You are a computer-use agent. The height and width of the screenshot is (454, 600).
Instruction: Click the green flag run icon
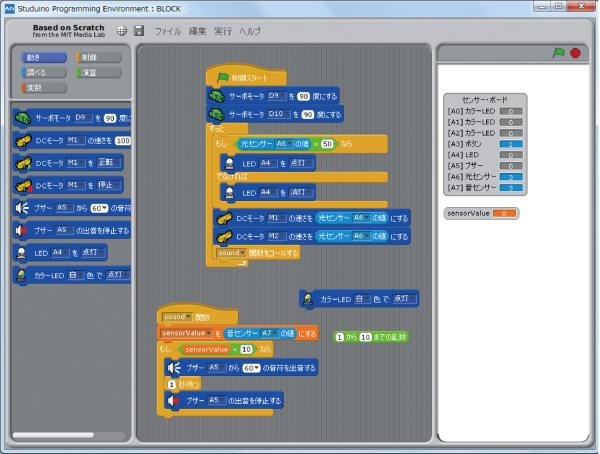pos(559,52)
